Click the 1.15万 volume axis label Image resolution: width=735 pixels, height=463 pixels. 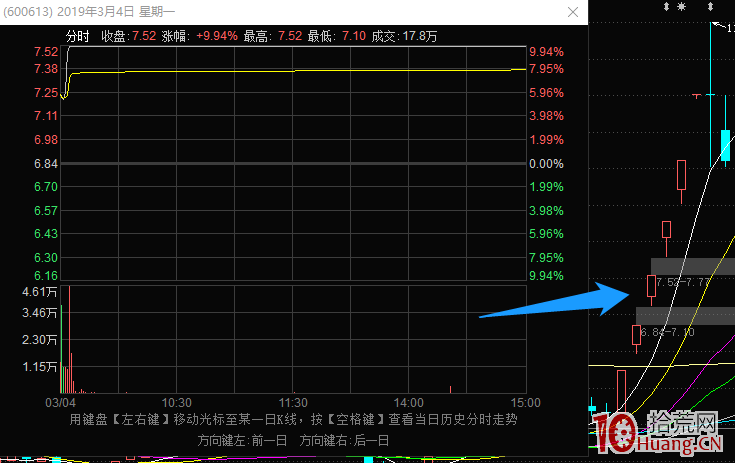click(x=40, y=366)
